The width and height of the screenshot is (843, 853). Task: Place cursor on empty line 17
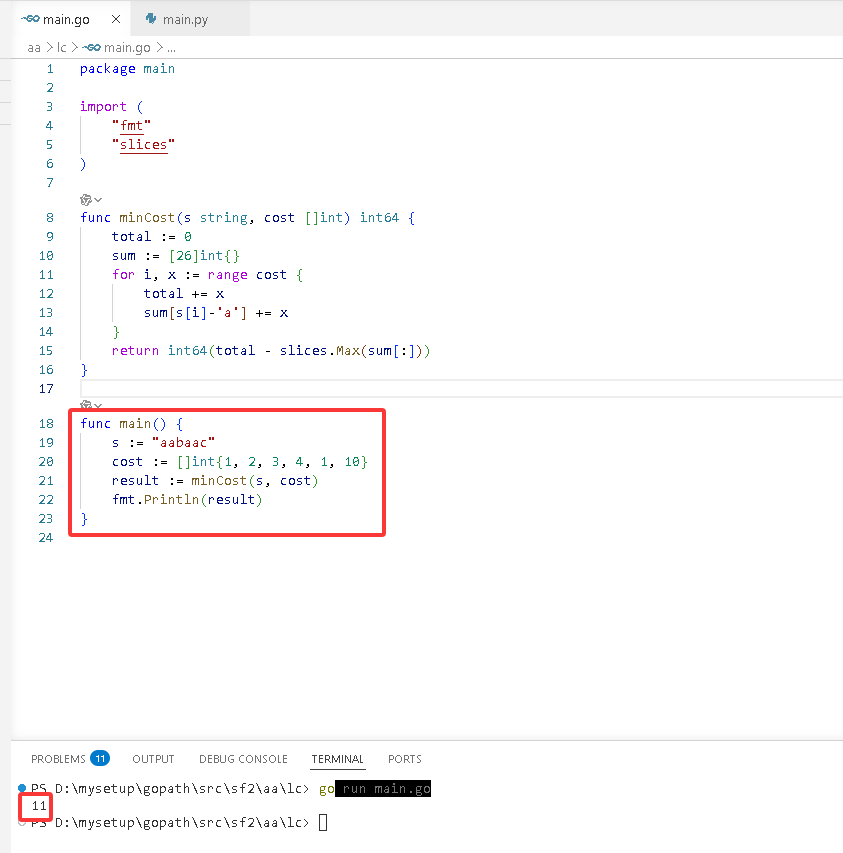click(x=461, y=389)
